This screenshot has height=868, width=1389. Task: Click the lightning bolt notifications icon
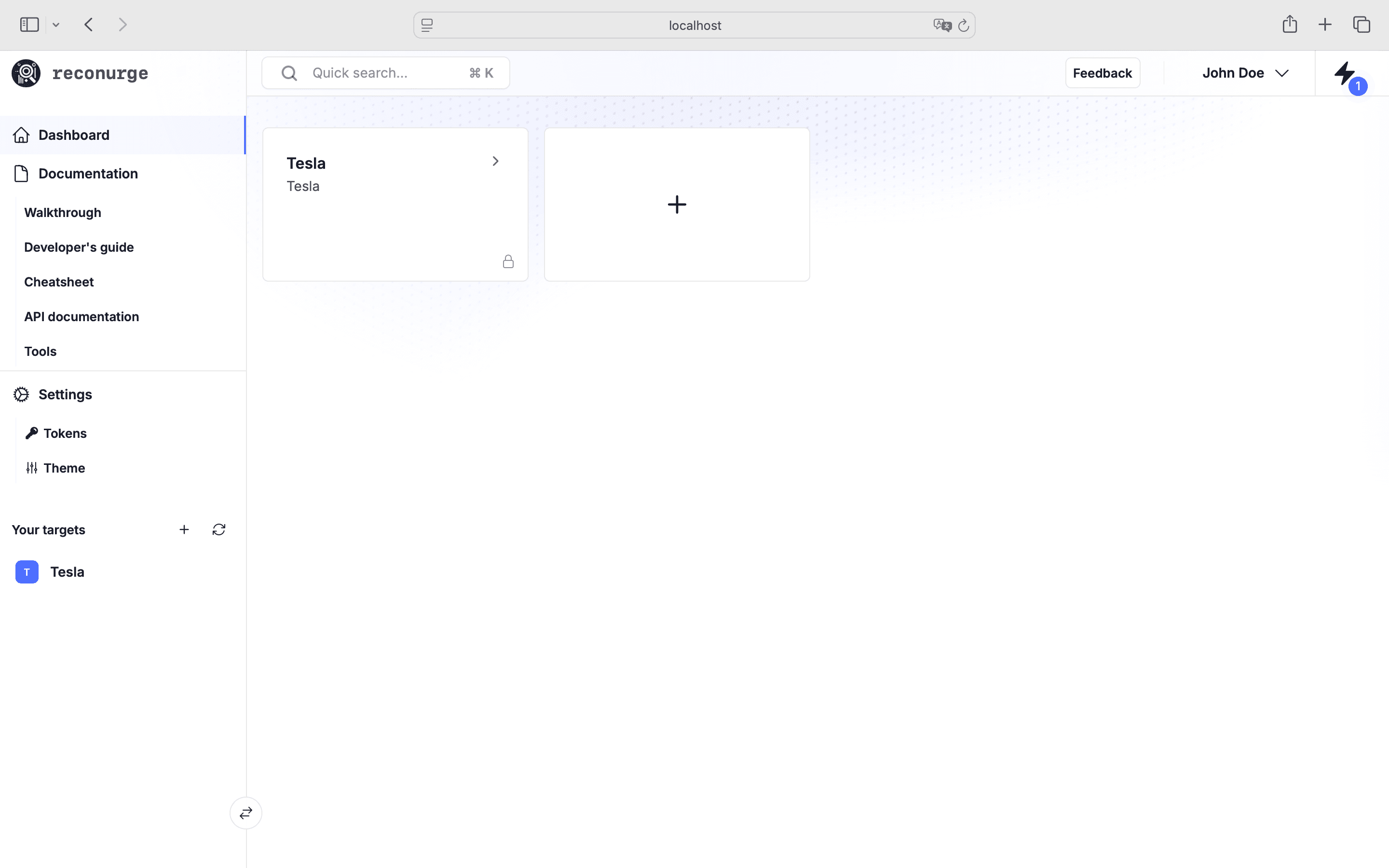tap(1344, 73)
